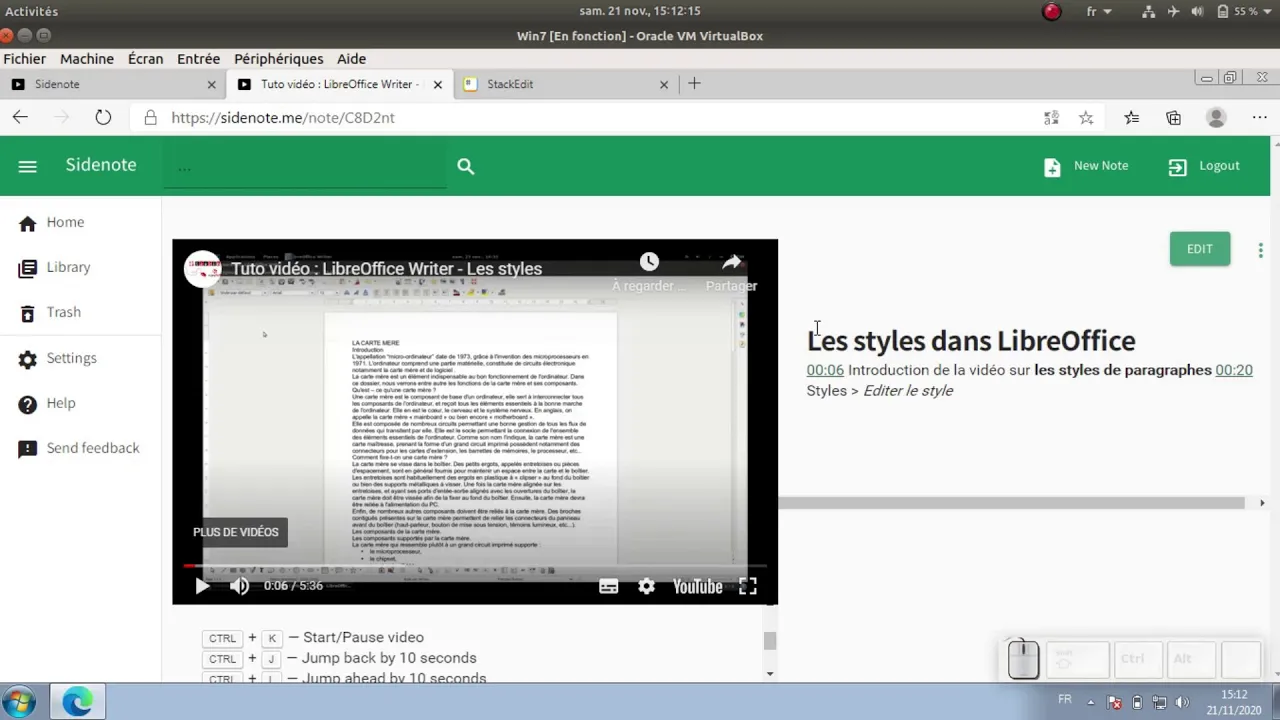Open the Windows Start menu
This screenshot has width=1280, height=720.
tap(19, 702)
